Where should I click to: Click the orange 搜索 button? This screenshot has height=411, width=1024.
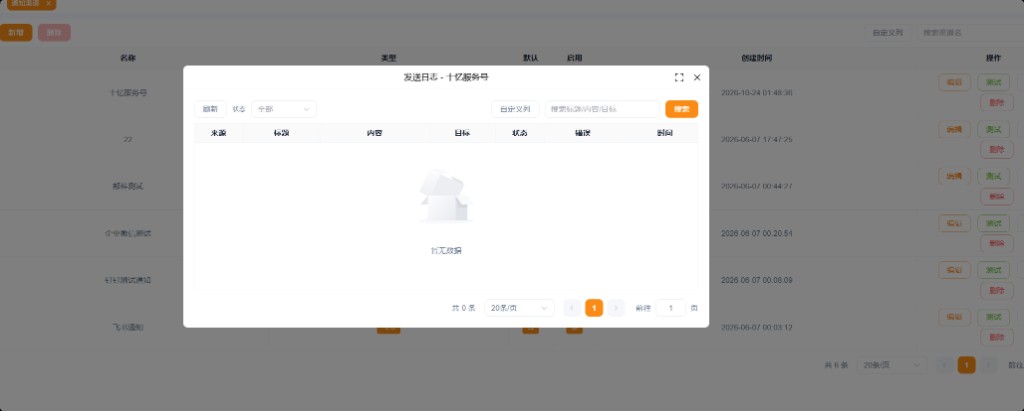682,109
